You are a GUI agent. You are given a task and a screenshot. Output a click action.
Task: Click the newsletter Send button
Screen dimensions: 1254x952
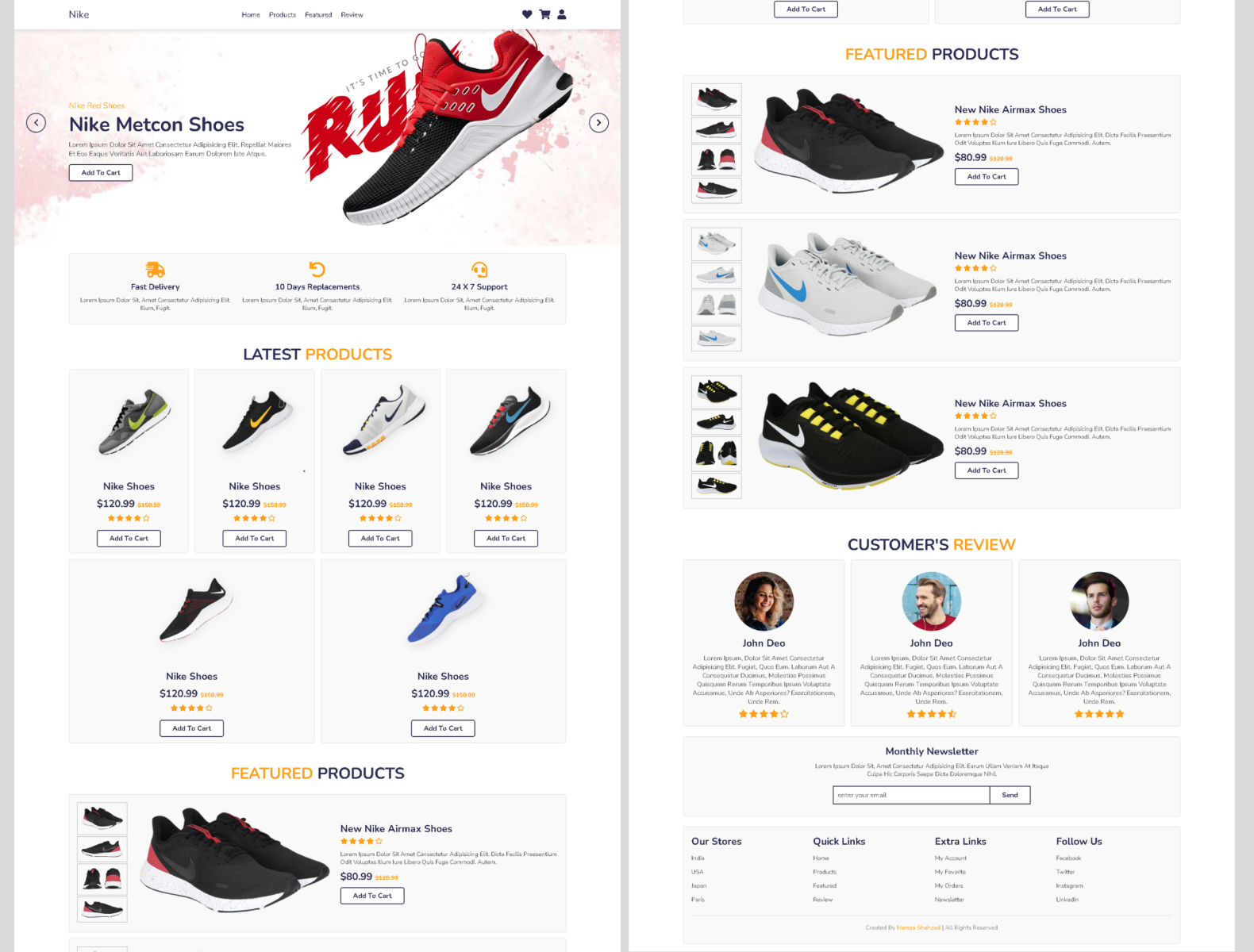[x=1010, y=795]
